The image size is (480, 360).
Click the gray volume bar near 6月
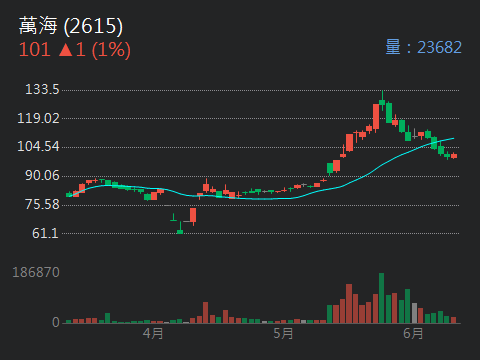414,313
